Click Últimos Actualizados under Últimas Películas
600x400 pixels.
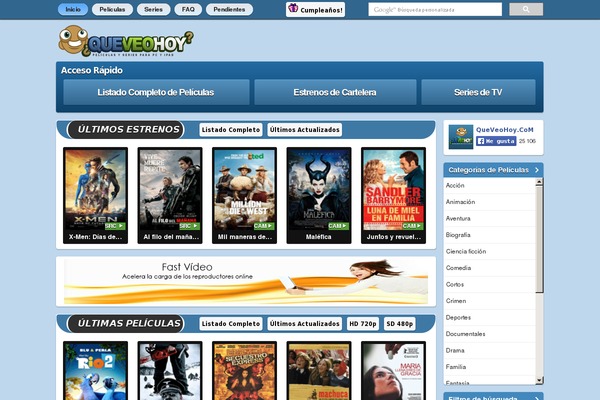pyautogui.click(x=305, y=323)
